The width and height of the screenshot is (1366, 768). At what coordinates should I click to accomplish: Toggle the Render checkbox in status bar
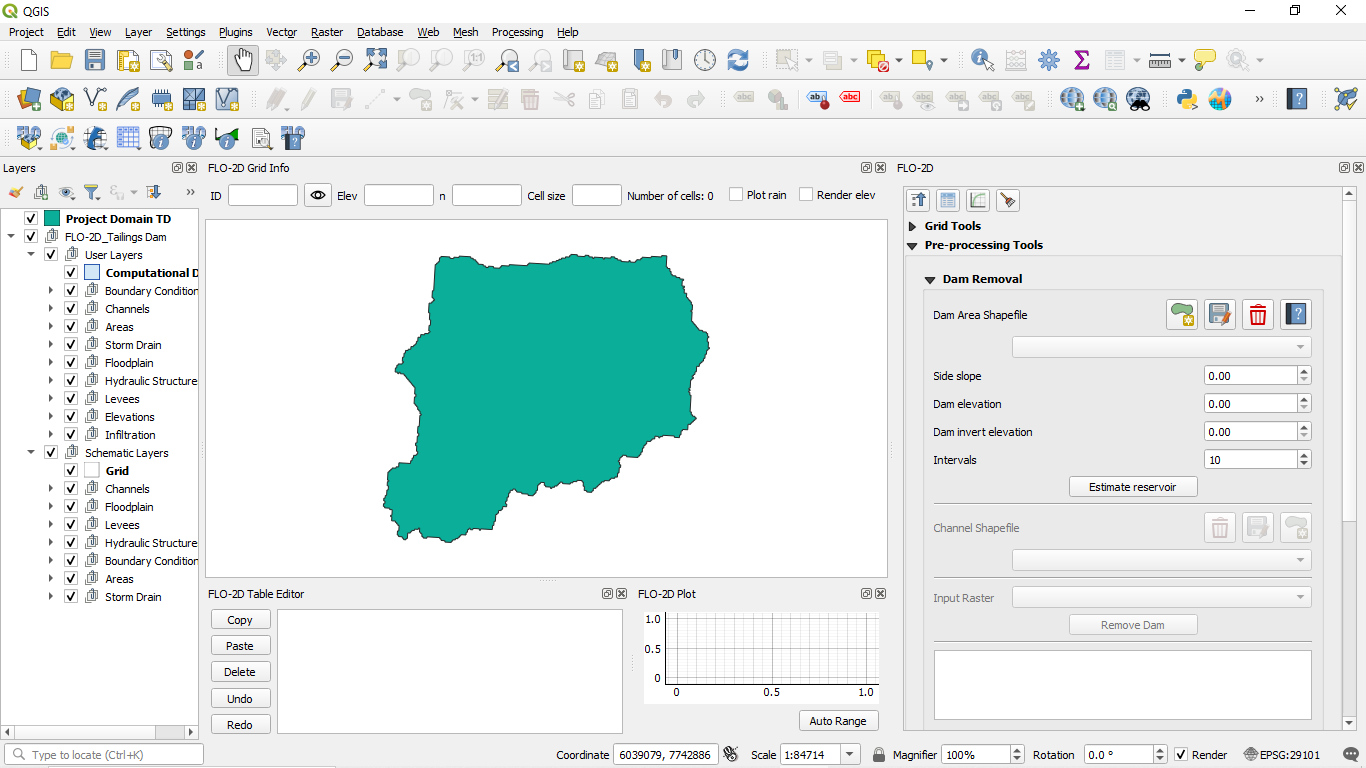coord(1181,755)
